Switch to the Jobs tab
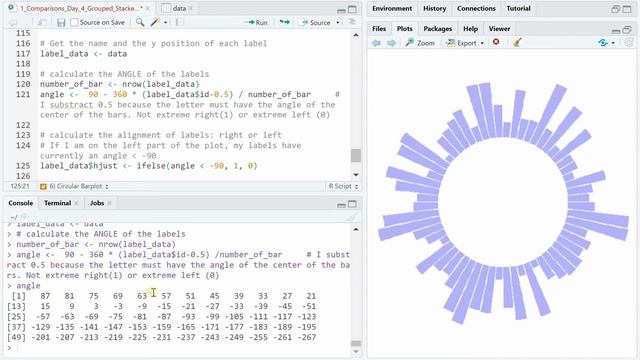The height and width of the screenshot is (360, 640). (97, 203)
